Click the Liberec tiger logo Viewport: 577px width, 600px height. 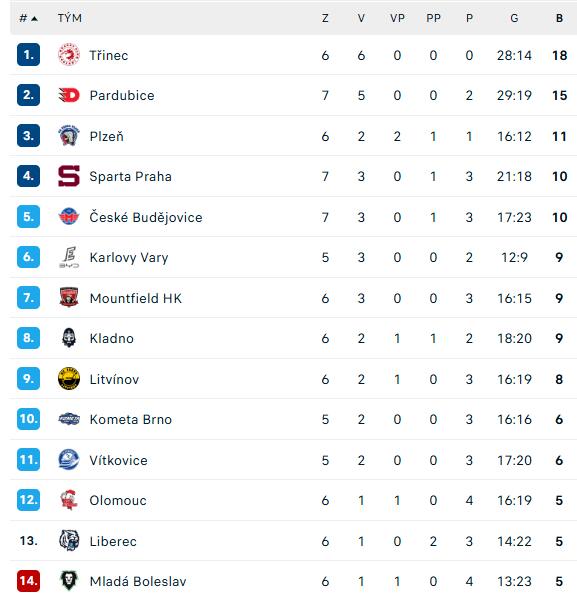click(69, 540)
